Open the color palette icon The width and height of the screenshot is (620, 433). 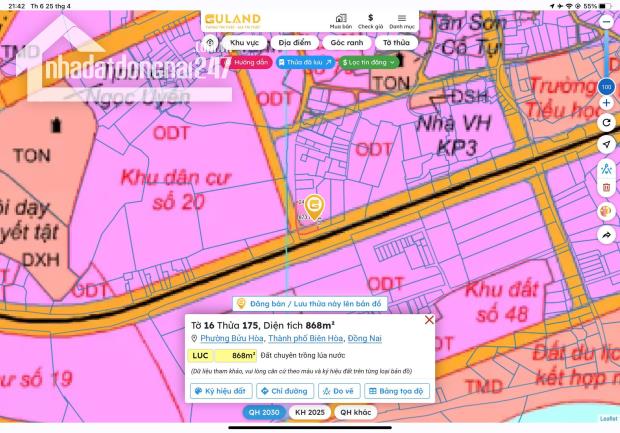[x=606, y=211]
